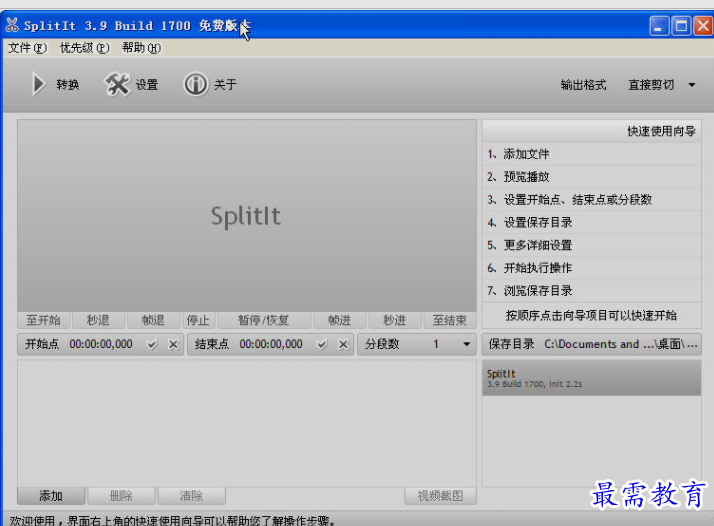714x526 pixels.
Task: Click the SplitIt 3.9 Build 1700 log entry
Action: 592,378
